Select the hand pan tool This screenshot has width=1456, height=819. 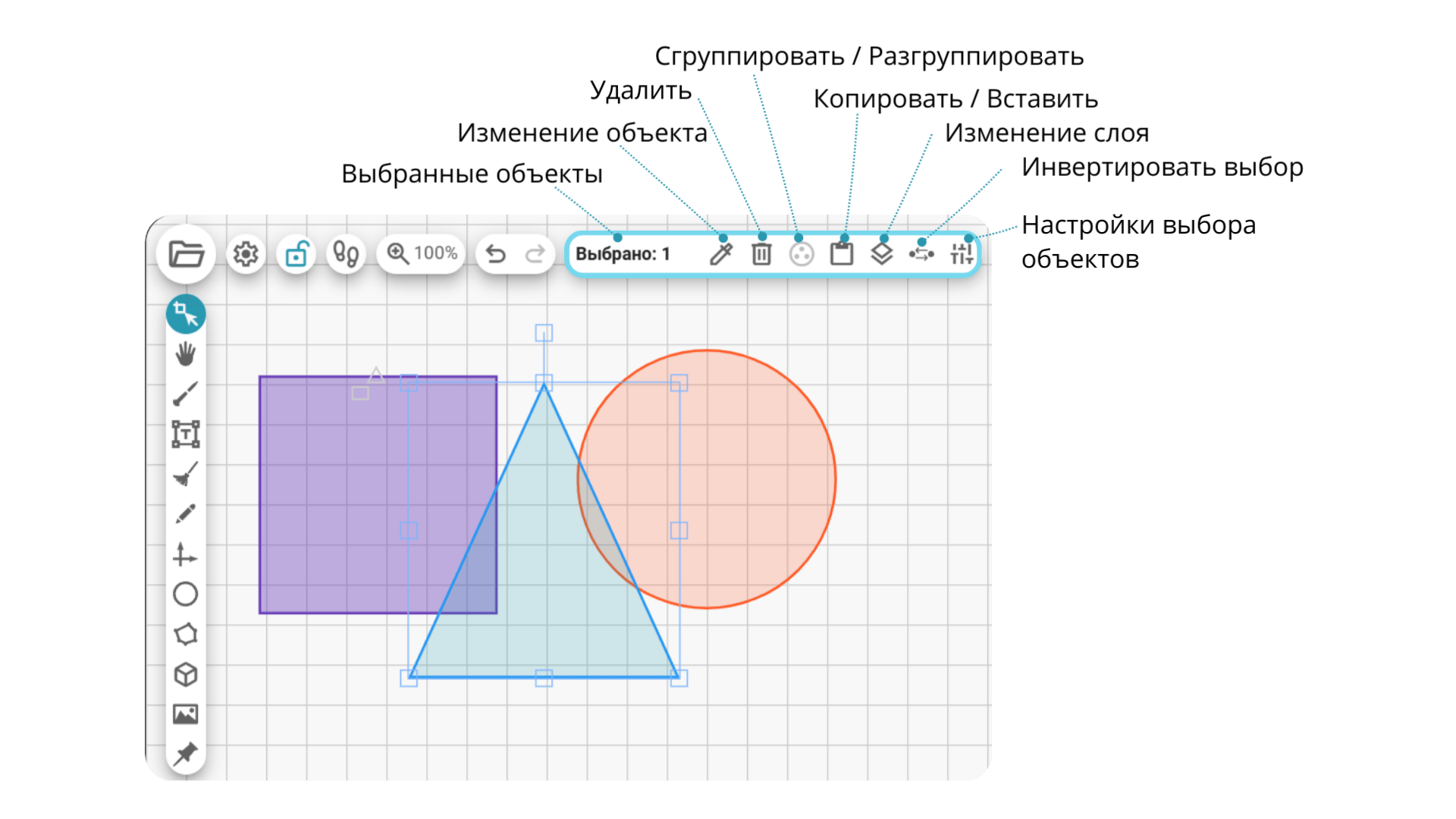(186, 354)
